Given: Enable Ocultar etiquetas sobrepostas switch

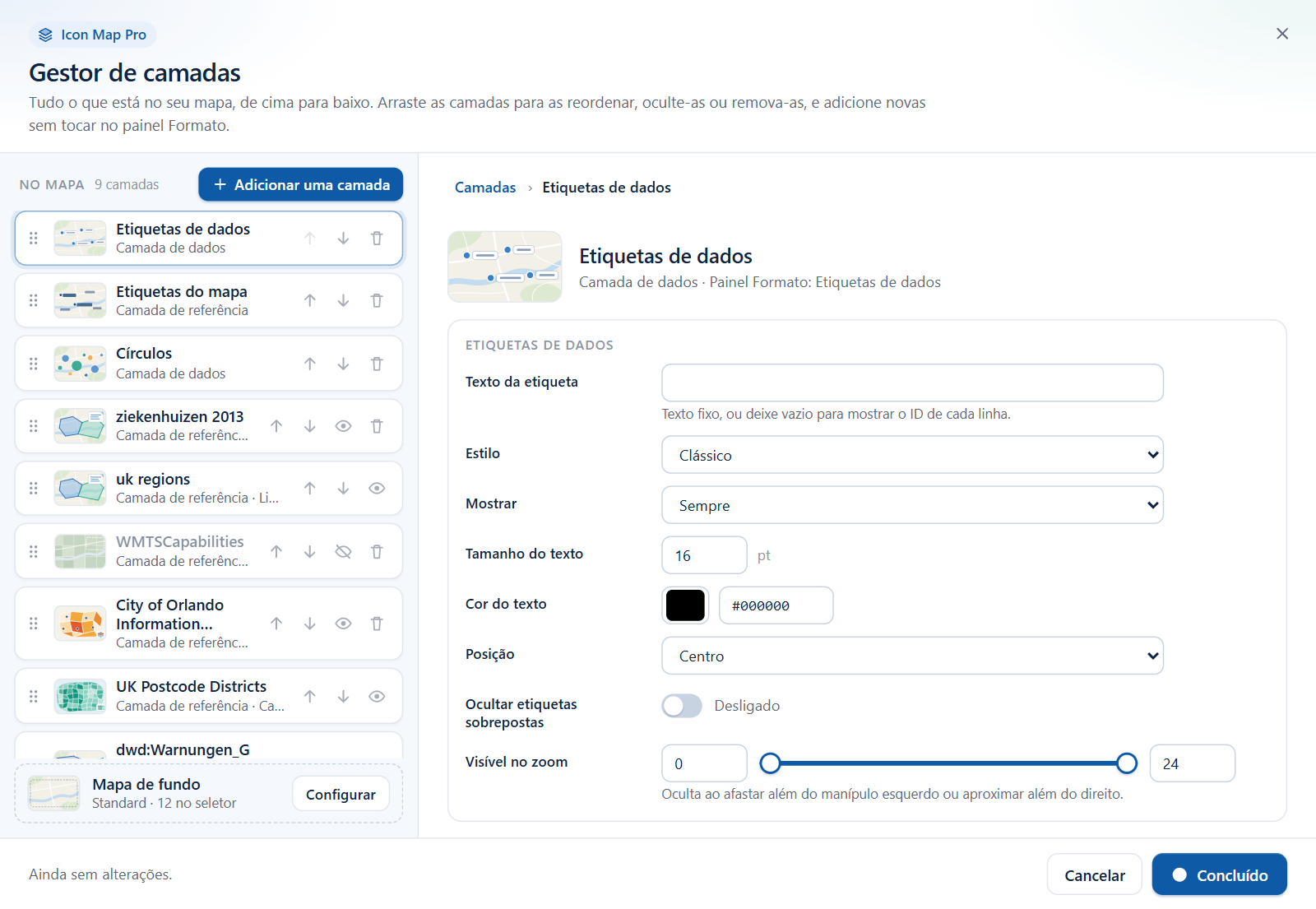Looking at the screenshot, I should (682, 706).
